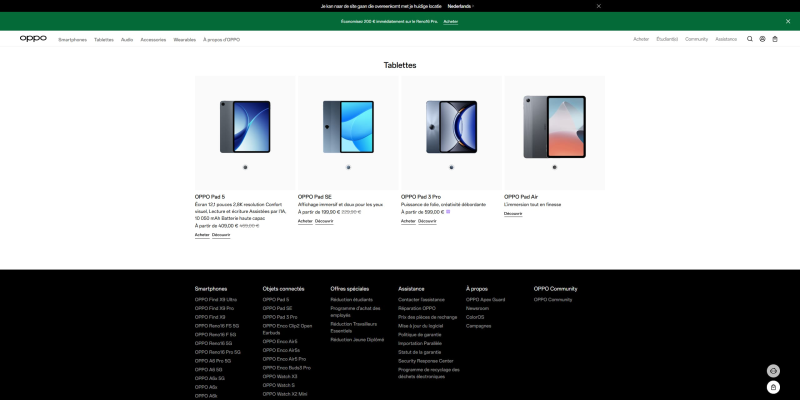Click Découvrir under OPPO Pad 5

pyautogui.click(x=221, y=235)
